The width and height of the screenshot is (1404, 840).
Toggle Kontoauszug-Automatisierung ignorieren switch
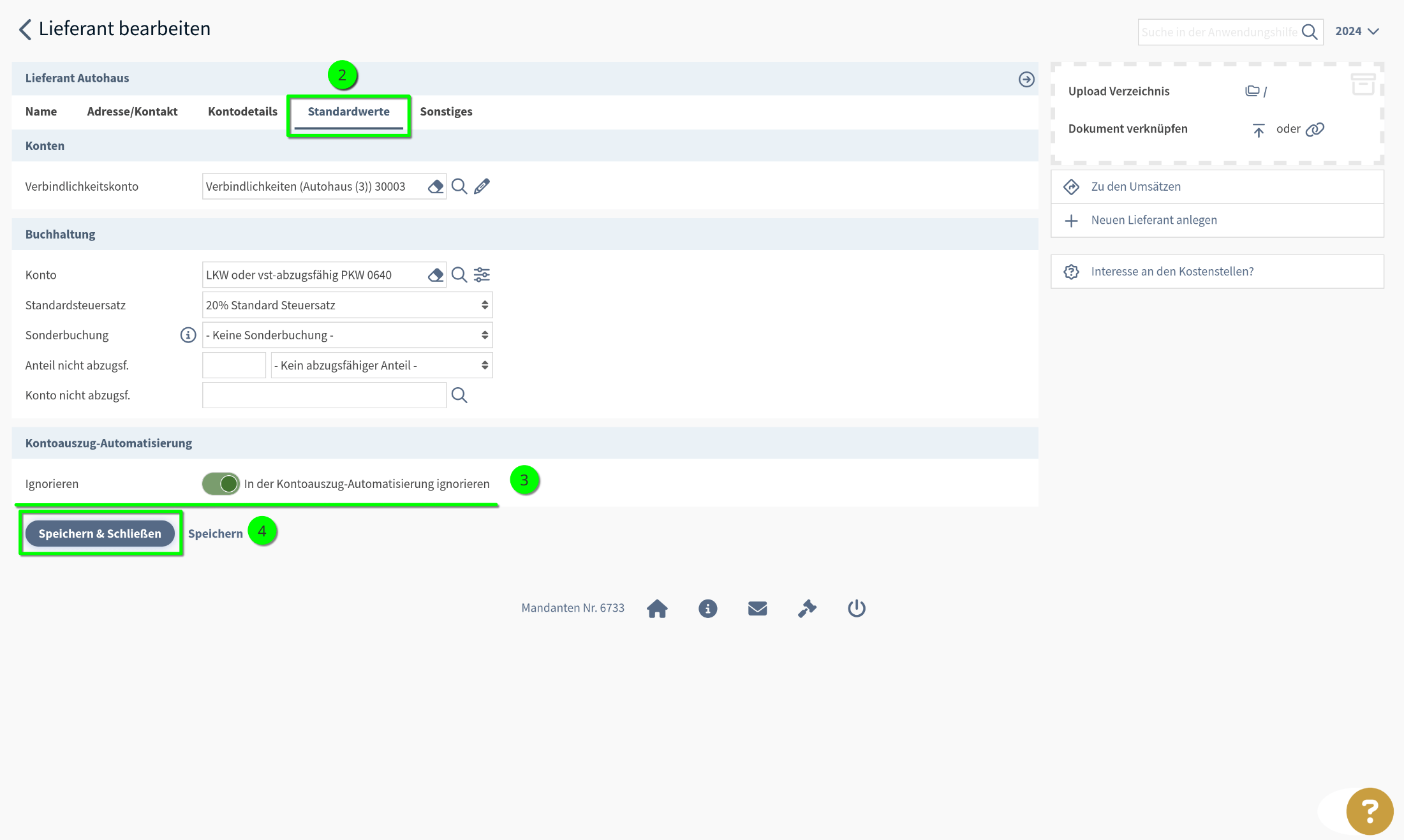coord(221,484)
